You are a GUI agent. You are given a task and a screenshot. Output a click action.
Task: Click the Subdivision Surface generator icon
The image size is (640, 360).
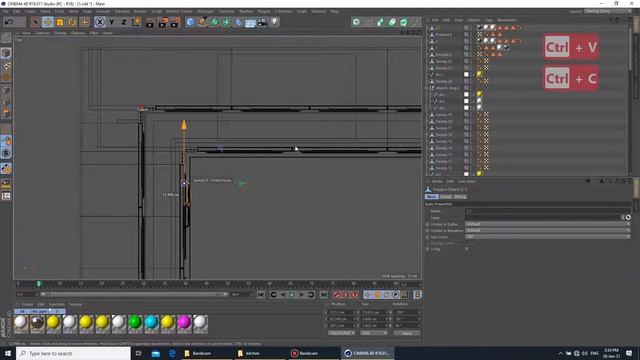click(214, 22)
